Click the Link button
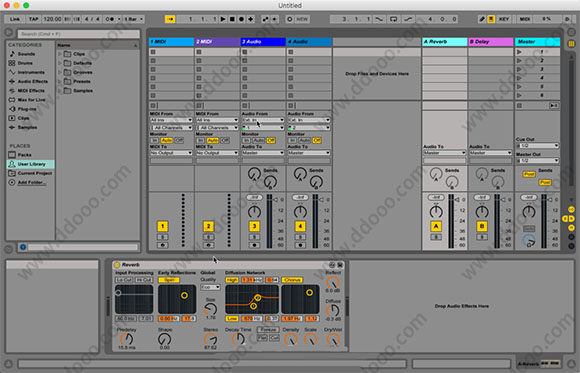 pyautogui.click(x=15, y=19)
